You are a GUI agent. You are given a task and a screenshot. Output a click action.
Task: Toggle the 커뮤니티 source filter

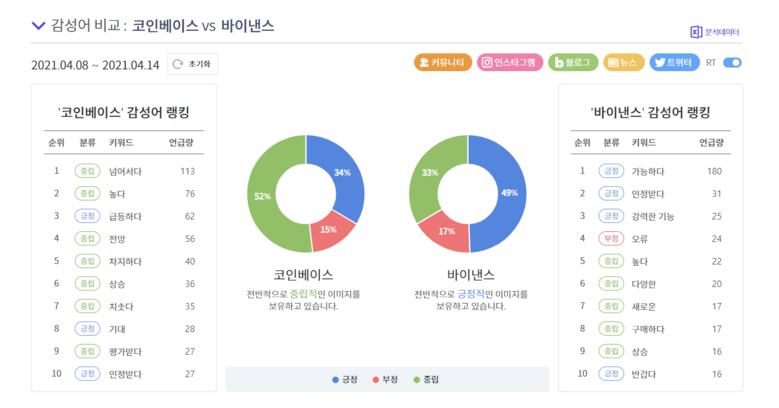point(442,63)
